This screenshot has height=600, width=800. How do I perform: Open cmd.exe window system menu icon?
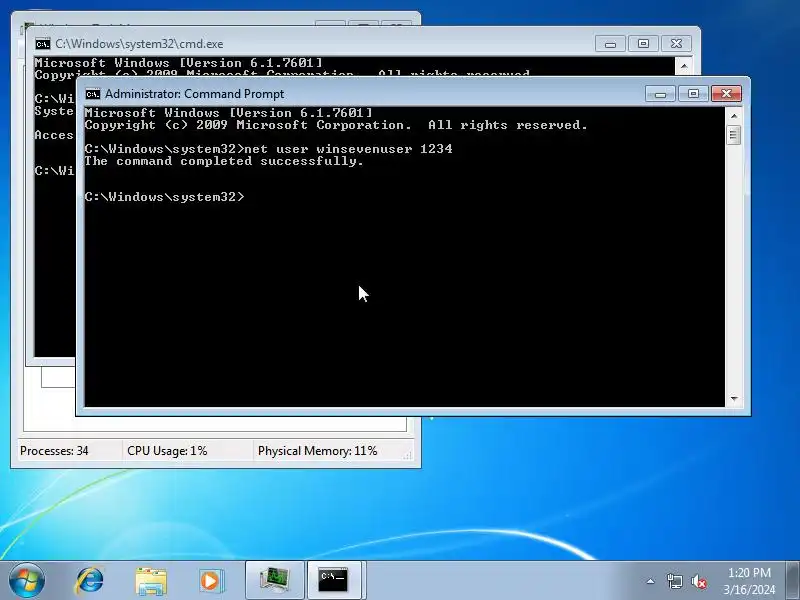click(x=43, y=44)
